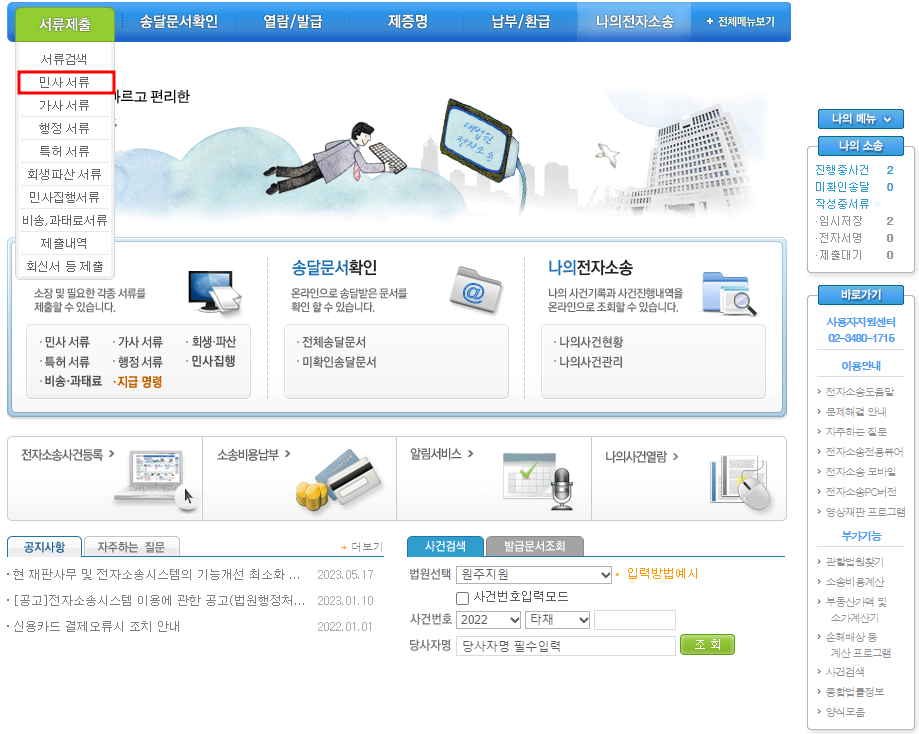Select 민사집행서류 in the dropdown menu
The image size is (919, 734).
pyautogui.click(x=64, y=197)
